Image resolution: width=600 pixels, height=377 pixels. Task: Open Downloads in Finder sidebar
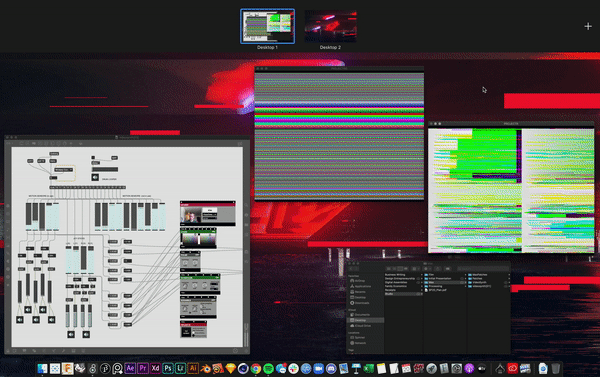coord(360,303)
